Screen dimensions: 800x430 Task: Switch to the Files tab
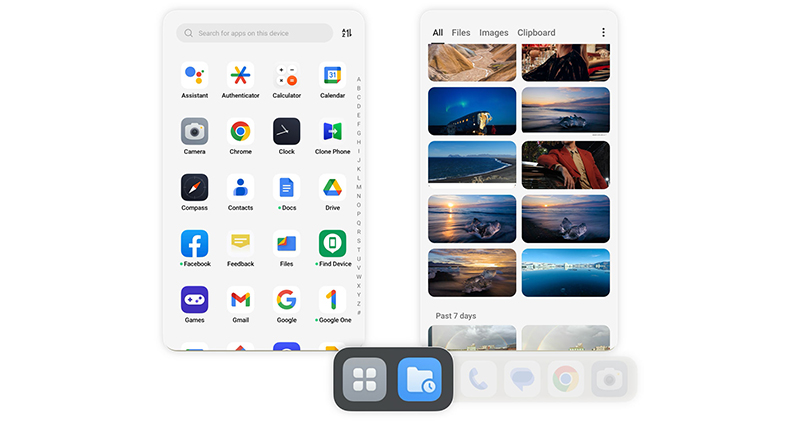[461, 33]
